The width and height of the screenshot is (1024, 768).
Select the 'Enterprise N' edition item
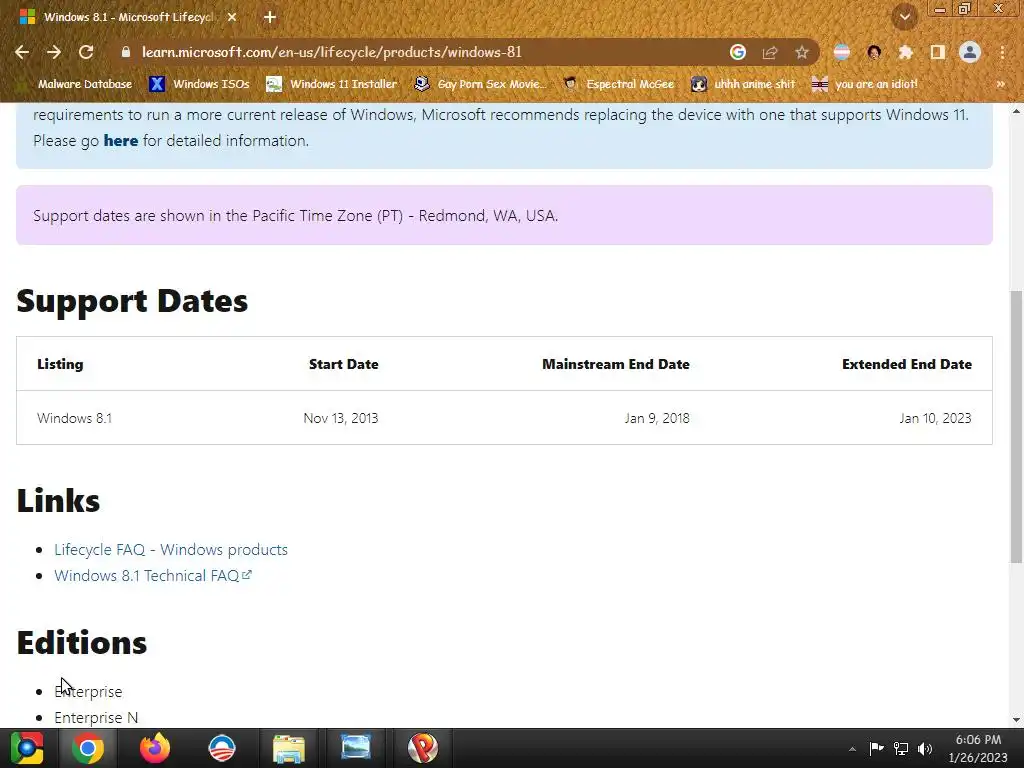click(x=96, y=718)
